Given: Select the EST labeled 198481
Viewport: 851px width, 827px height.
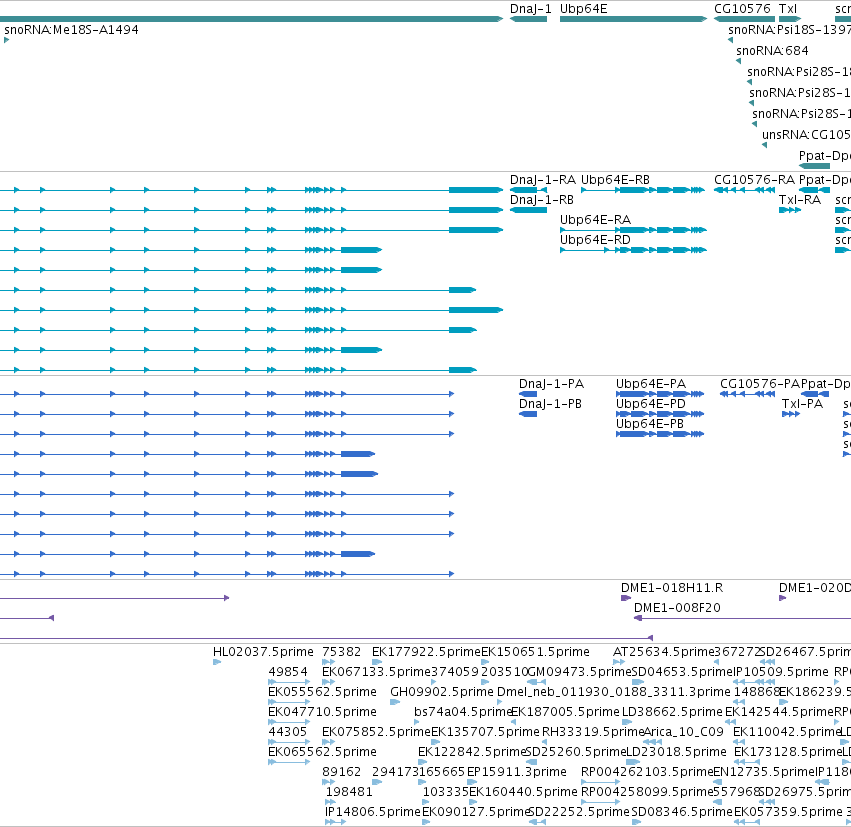Looking at the screenshot, I should (349, 792).
